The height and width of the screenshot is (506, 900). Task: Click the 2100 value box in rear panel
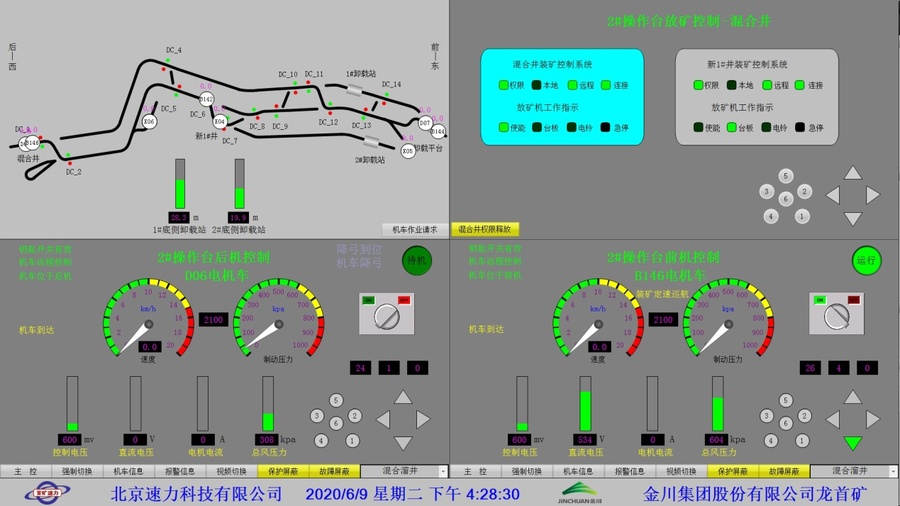[x=214, y=320]
